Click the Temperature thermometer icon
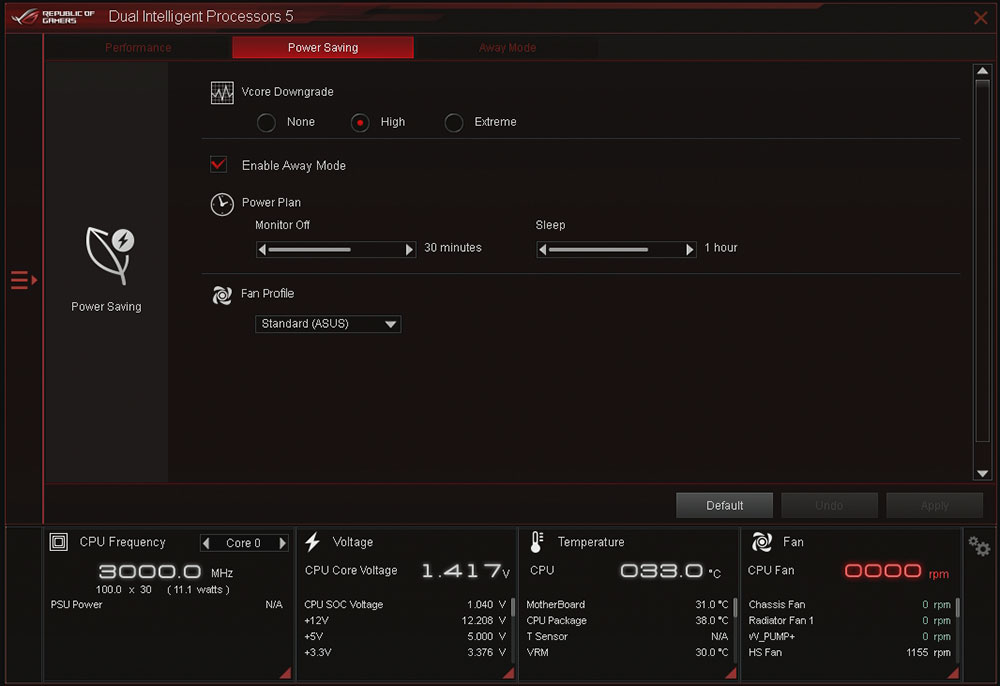 coord(537,542)
